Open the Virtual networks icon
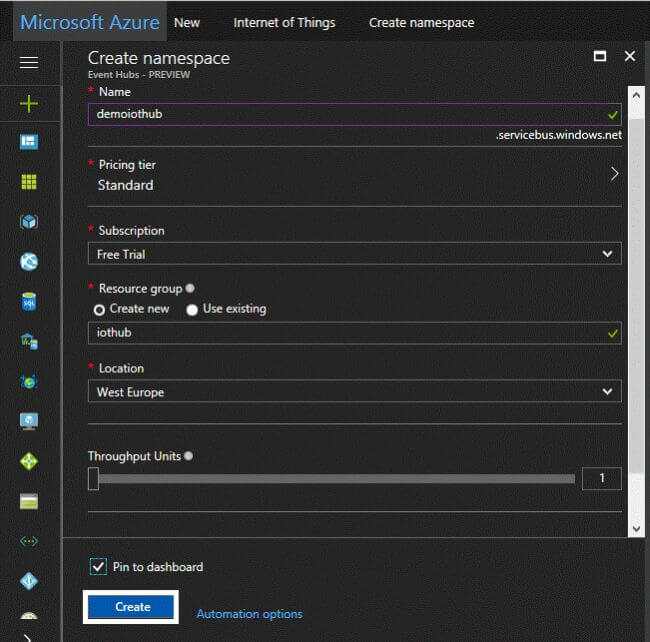 pos(29,541)
